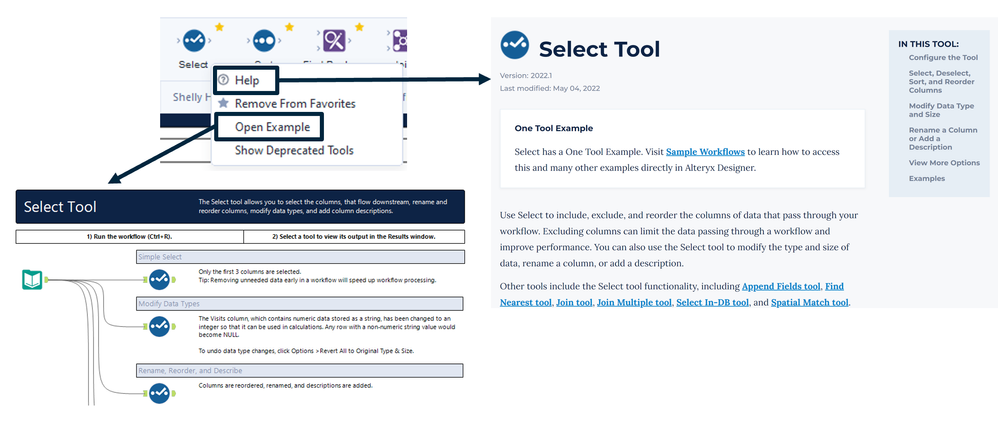Jump to Examples section in sidebar

point(927,178)
